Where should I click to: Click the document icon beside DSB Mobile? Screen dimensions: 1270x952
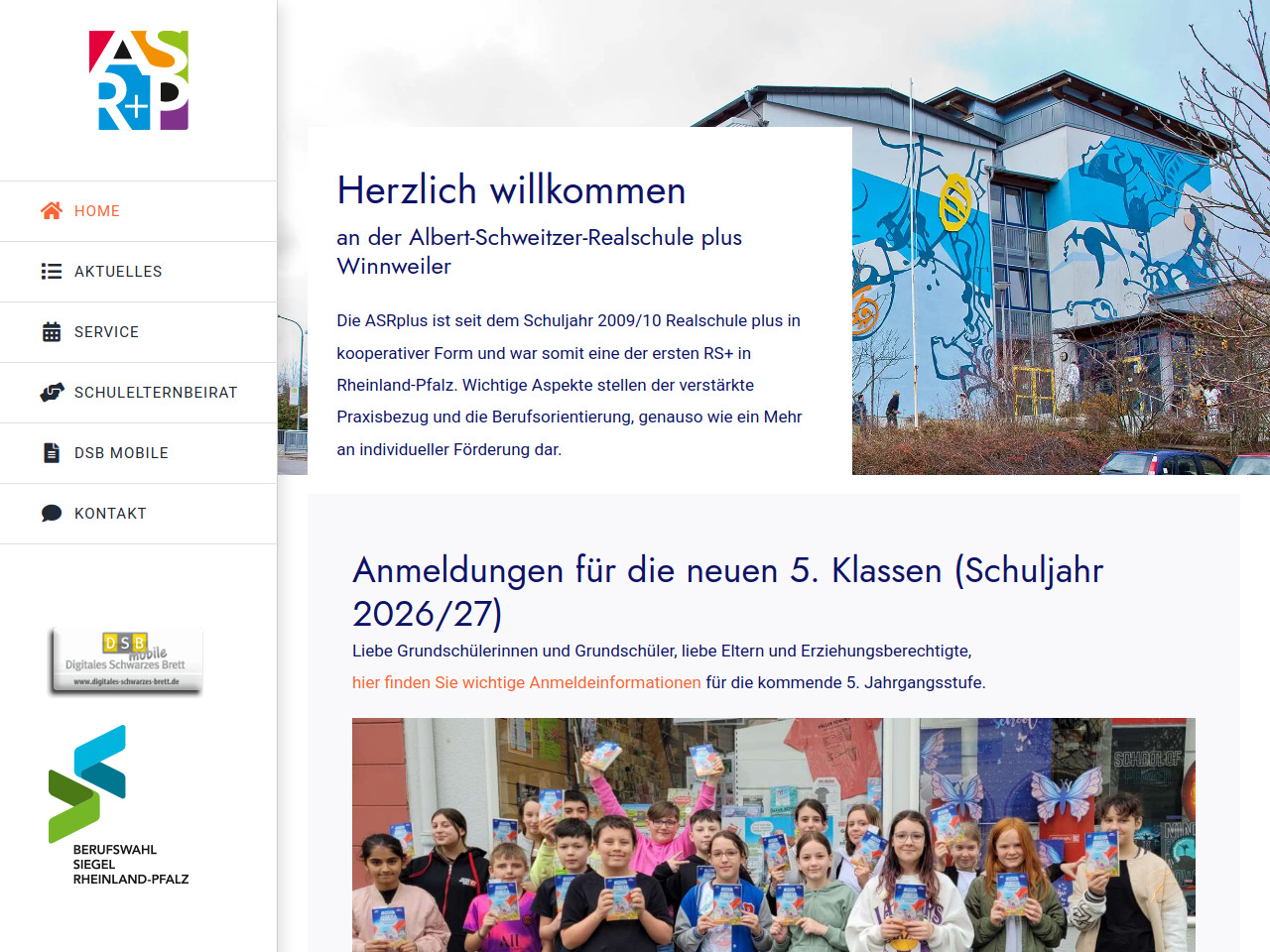pyautogui.click(x=52, y=453)
